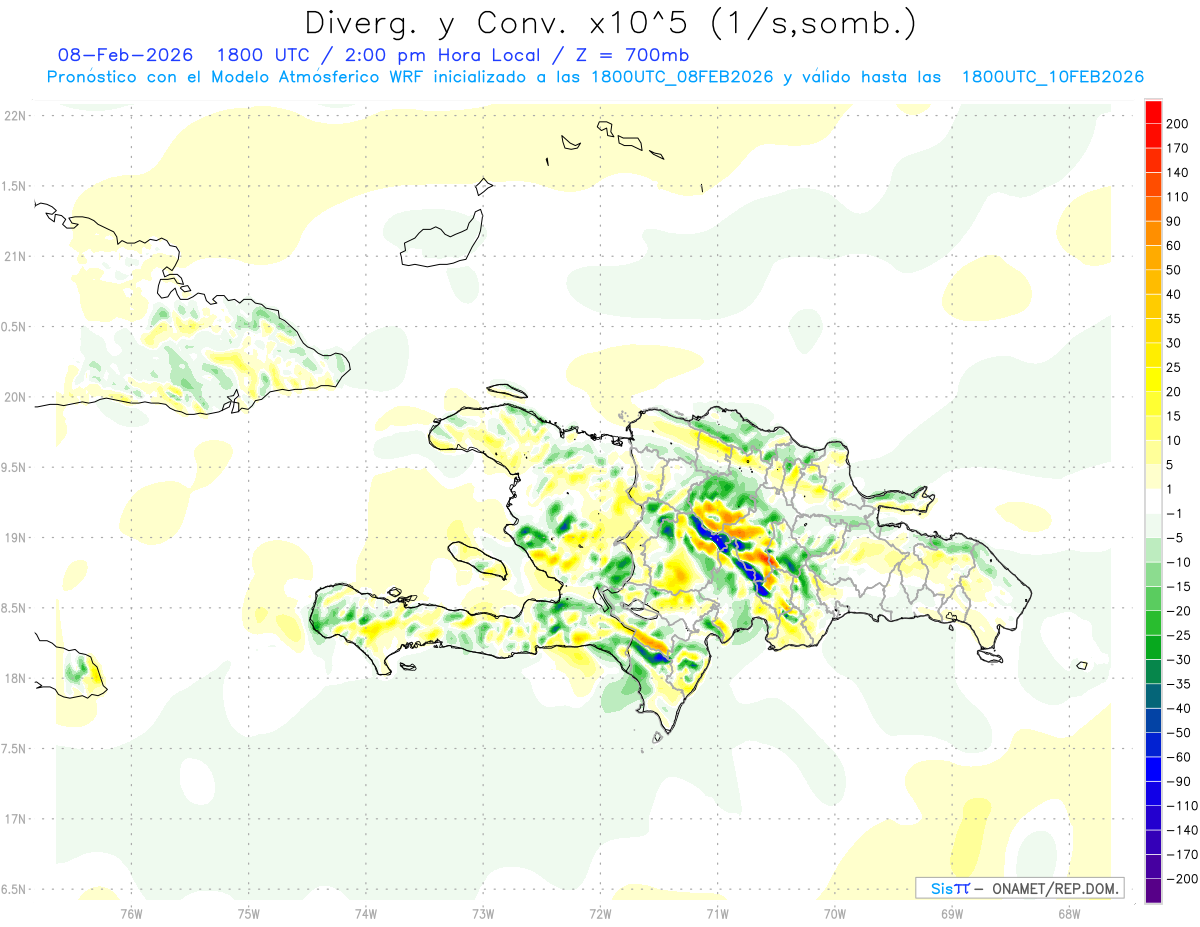The width and height of the screenshot is (1200, 927).
Task: Click the '71W' longitude label
Action: coord(717,913)
